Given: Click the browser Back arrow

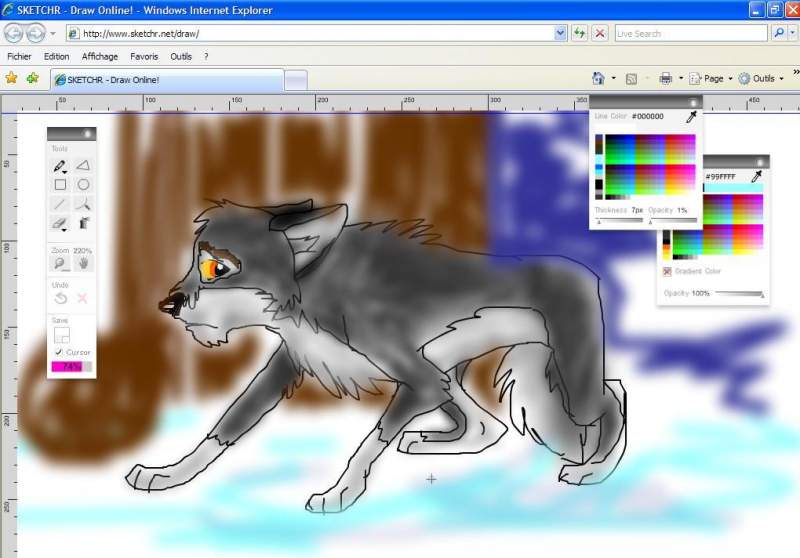Looking at the screenshot, I should tap(14, 34).
